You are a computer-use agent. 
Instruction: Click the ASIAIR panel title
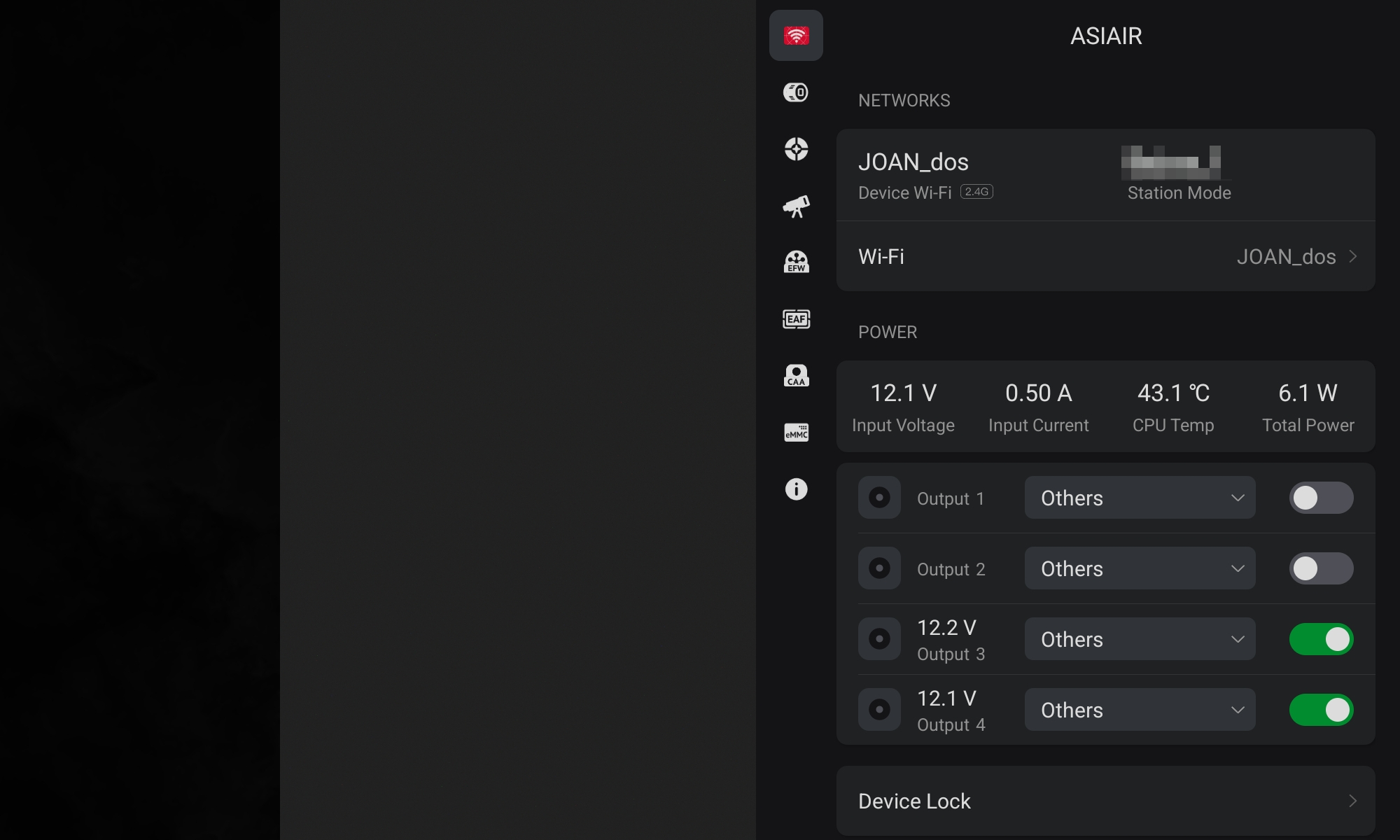(x=1106, y=36)
